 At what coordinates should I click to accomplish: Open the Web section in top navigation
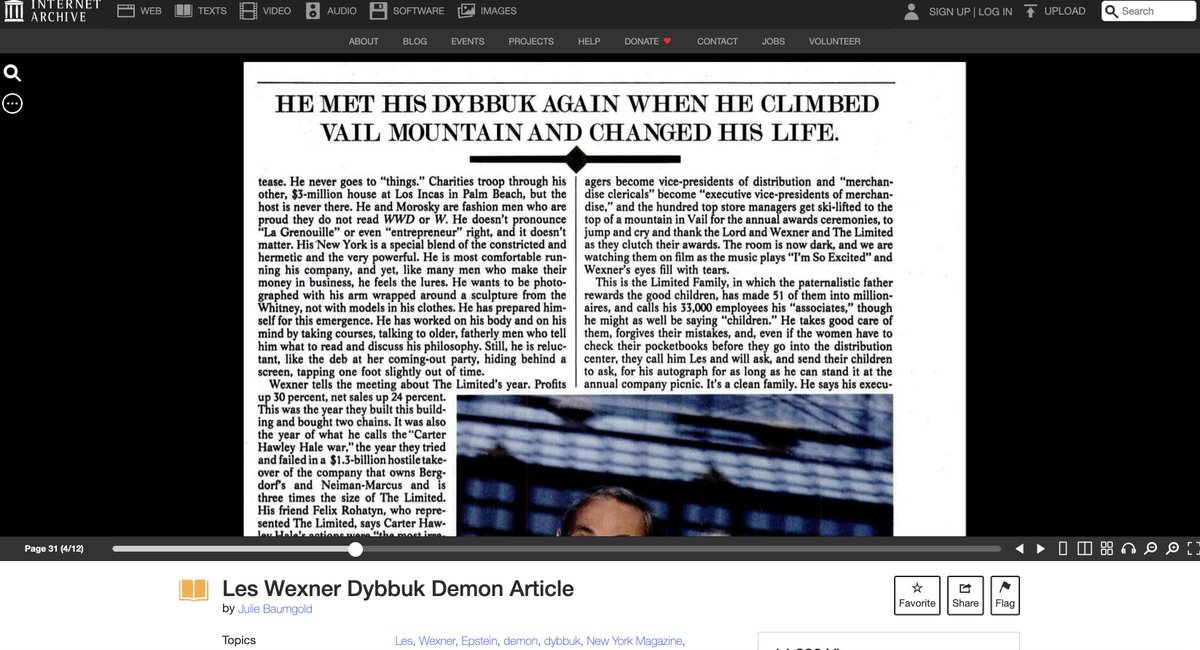(139, 11)
